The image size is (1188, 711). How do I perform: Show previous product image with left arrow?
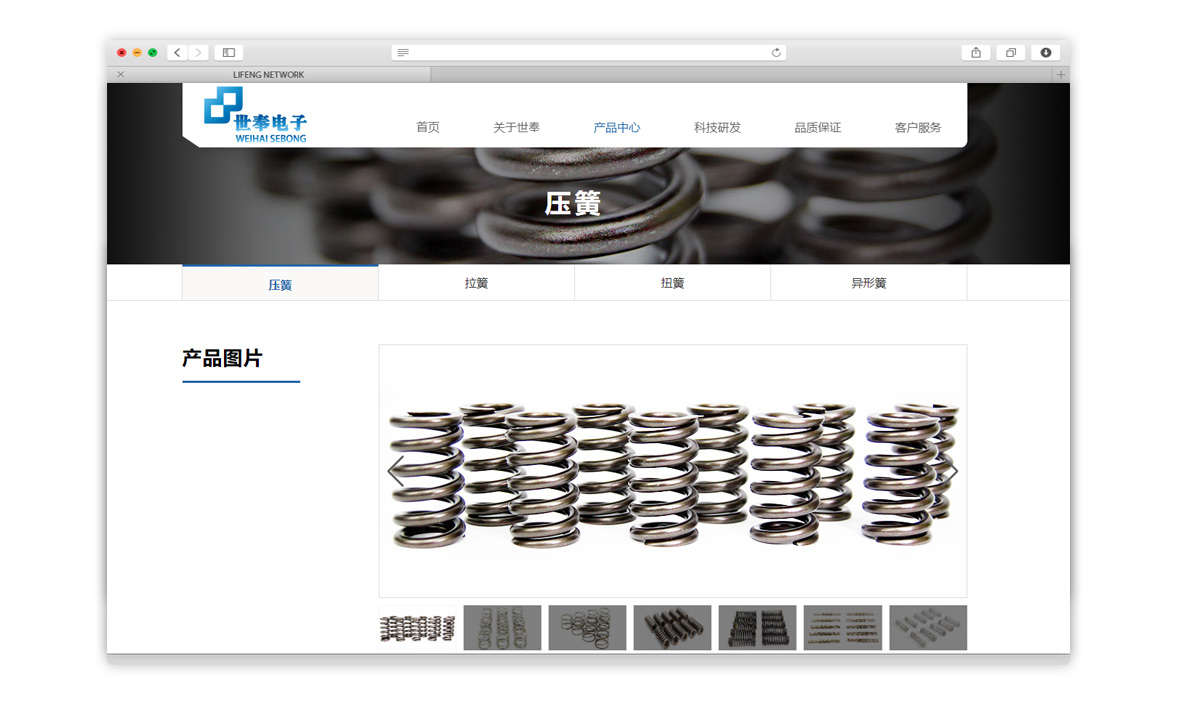395,471
